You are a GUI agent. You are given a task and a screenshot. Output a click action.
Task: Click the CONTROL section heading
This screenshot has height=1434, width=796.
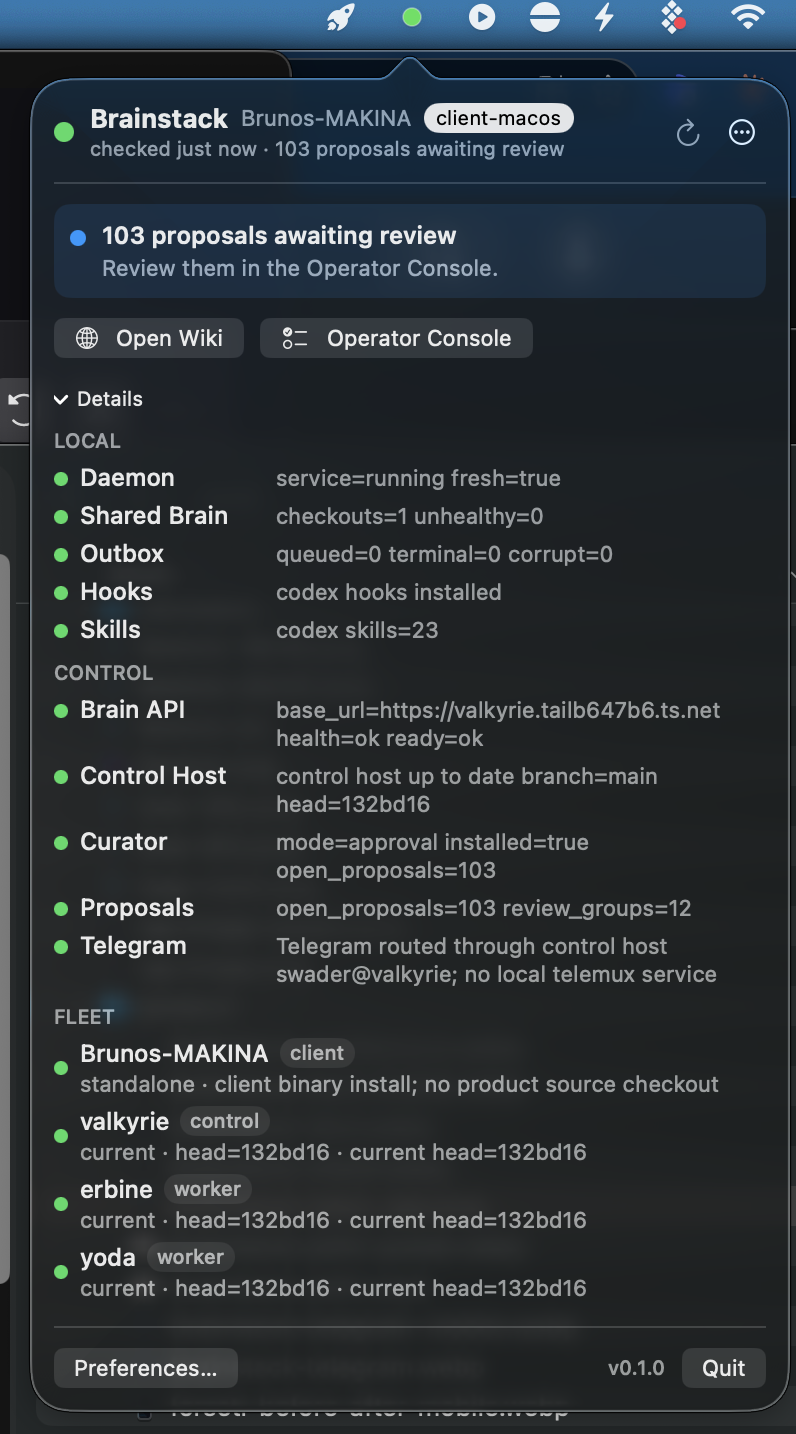(103, 673)
